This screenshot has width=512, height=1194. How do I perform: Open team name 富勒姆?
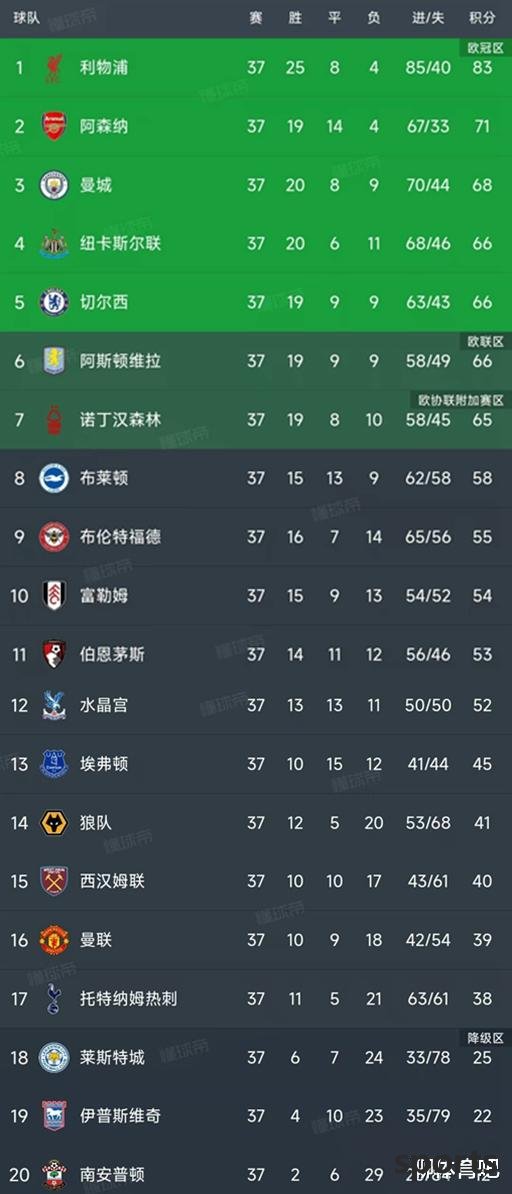coord(104,595)
